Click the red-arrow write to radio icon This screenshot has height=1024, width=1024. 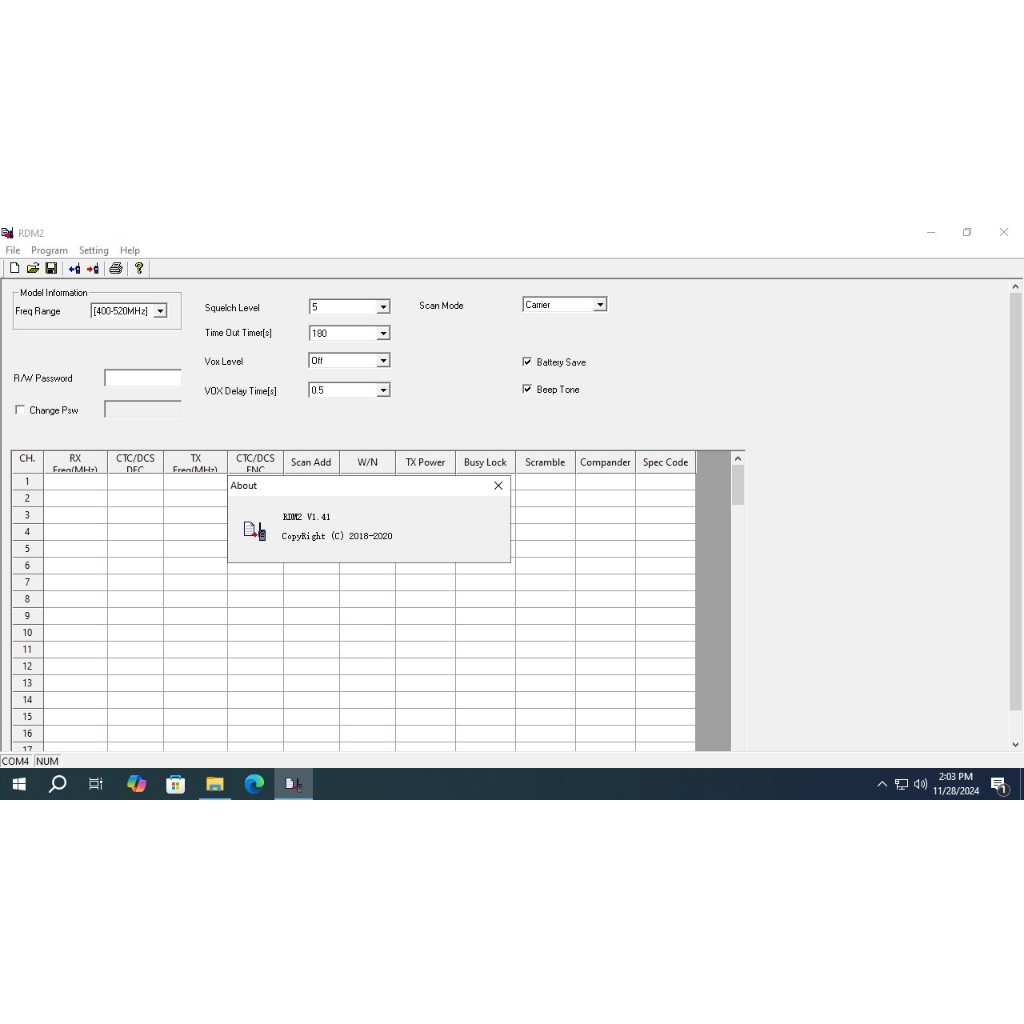[93, 268]
